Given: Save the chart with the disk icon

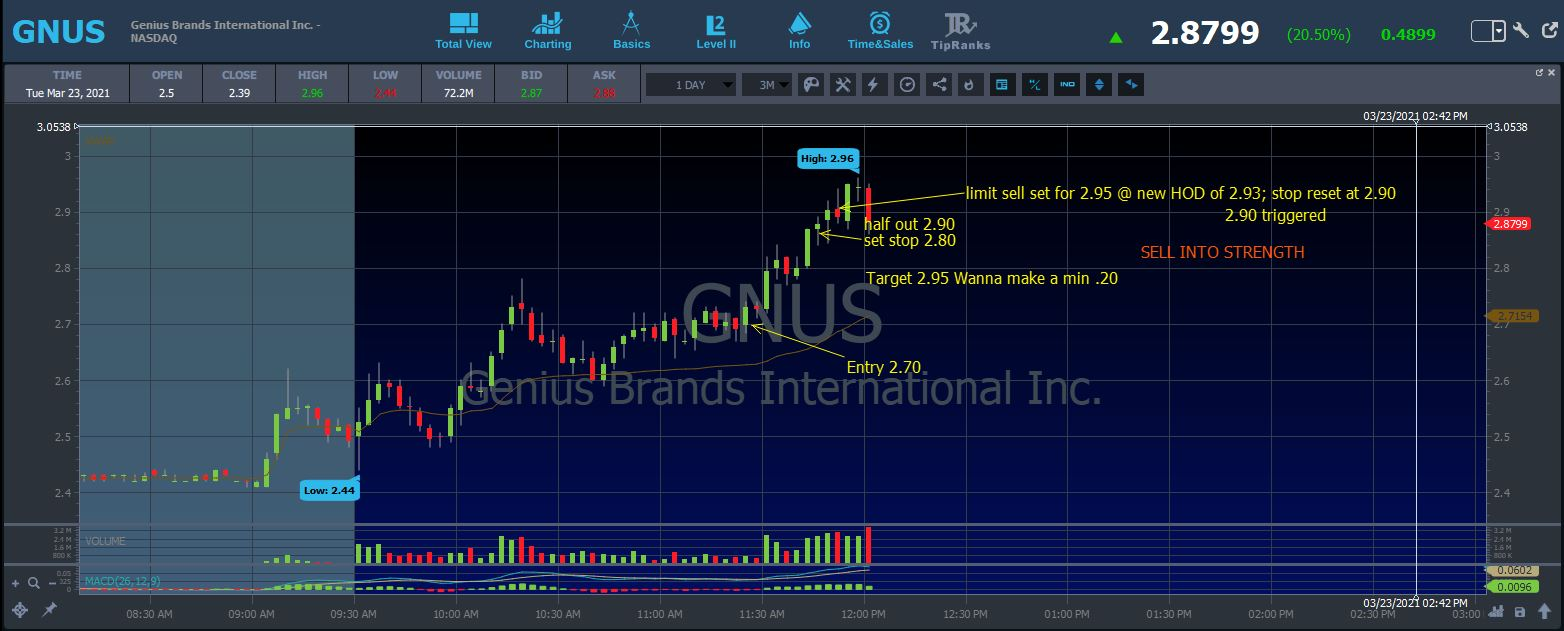Looking at the screenshot, I should [x=1520, y=611].
